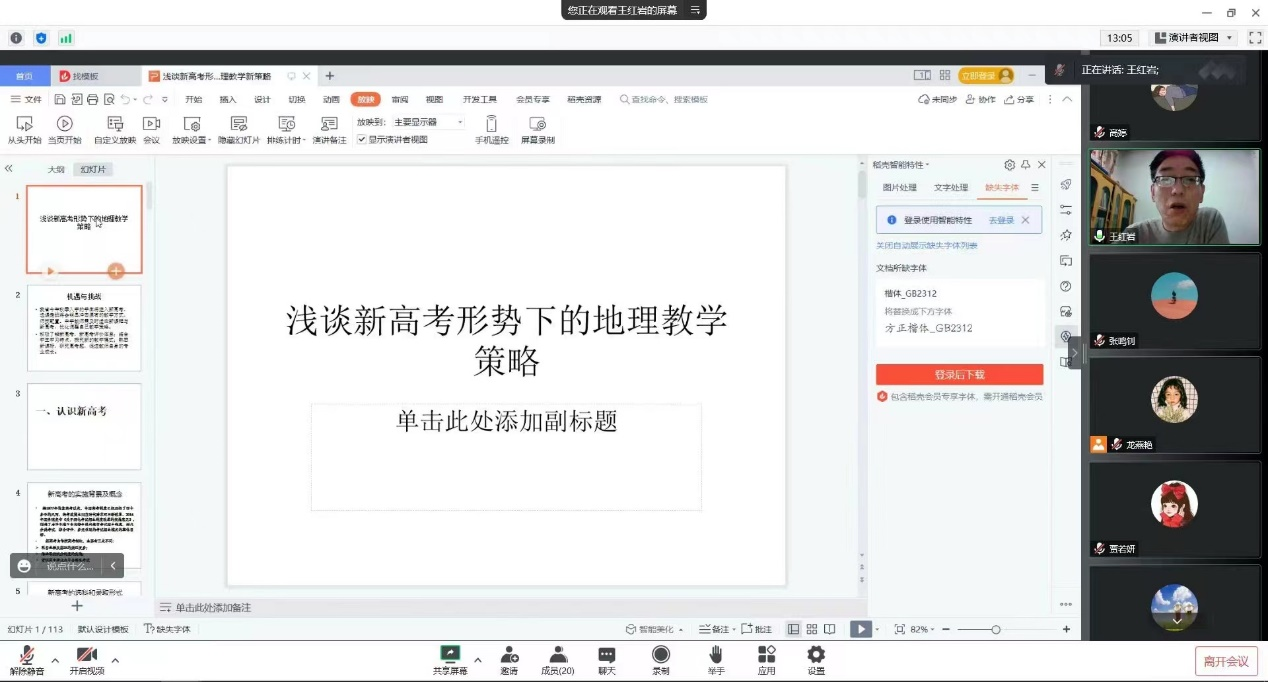
Task: Click 邀请 invite icon in meeting bar
Action: (510, 654)
